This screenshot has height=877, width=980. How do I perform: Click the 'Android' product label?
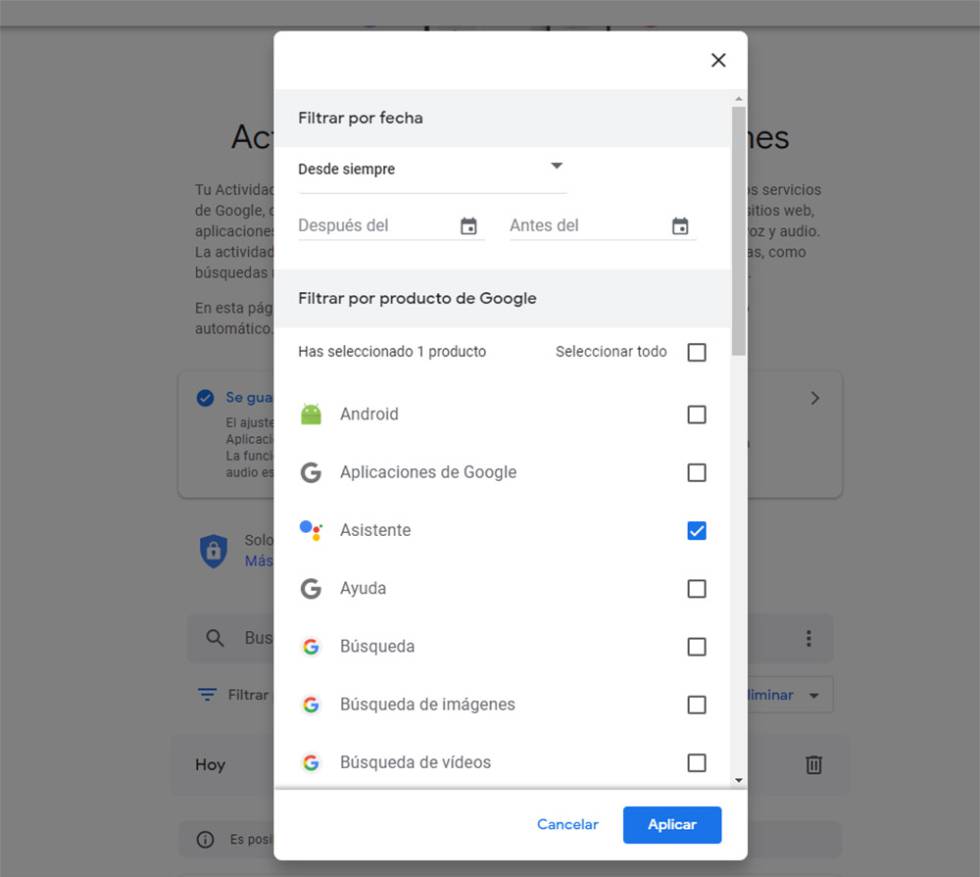(369, 414)
